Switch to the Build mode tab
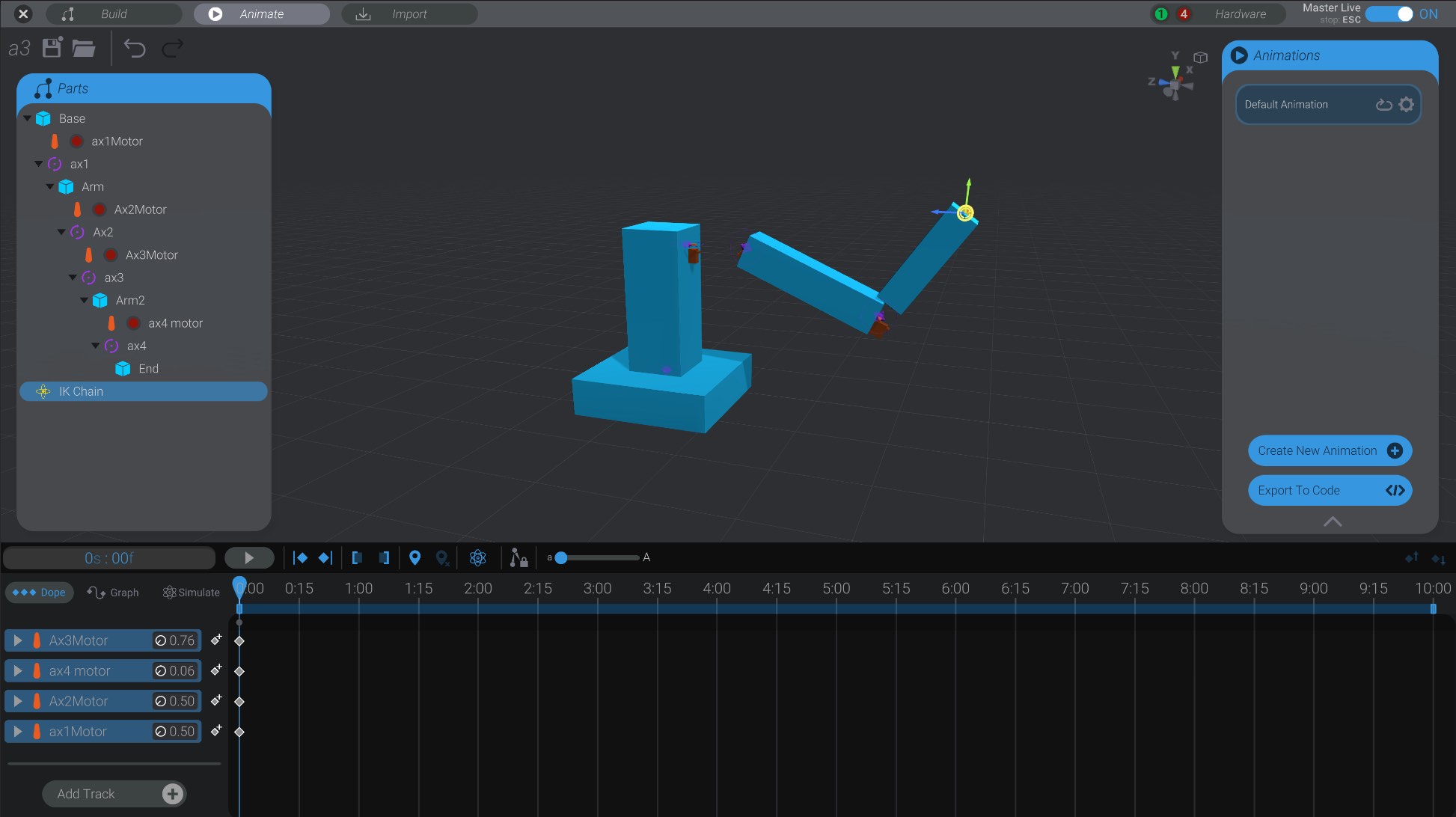The image size is (1456, 817). [x=112, y=13]
